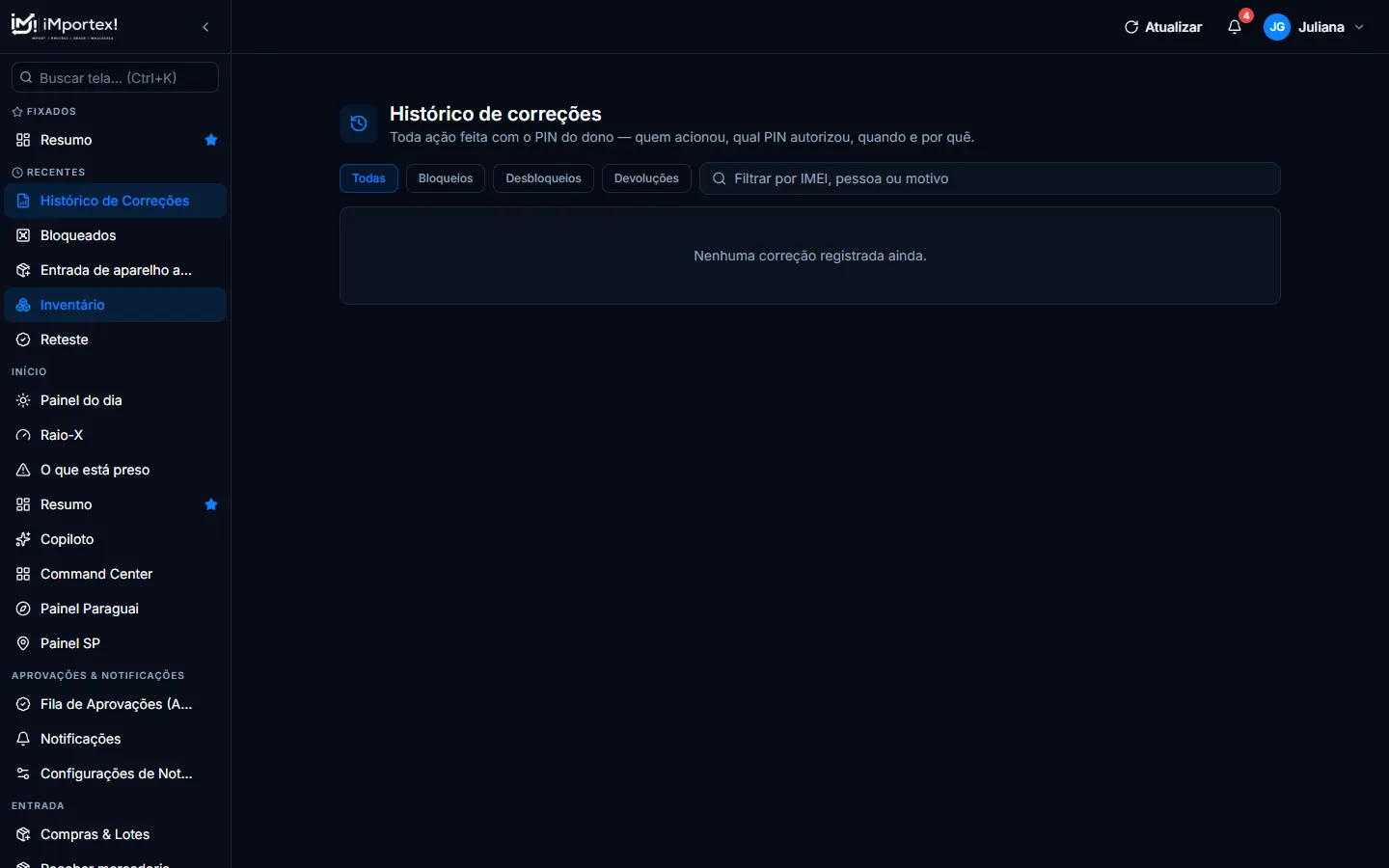Click the INÍCIO section header
This screenshot has width=1389, height=868.
click(x=29, y=371)
